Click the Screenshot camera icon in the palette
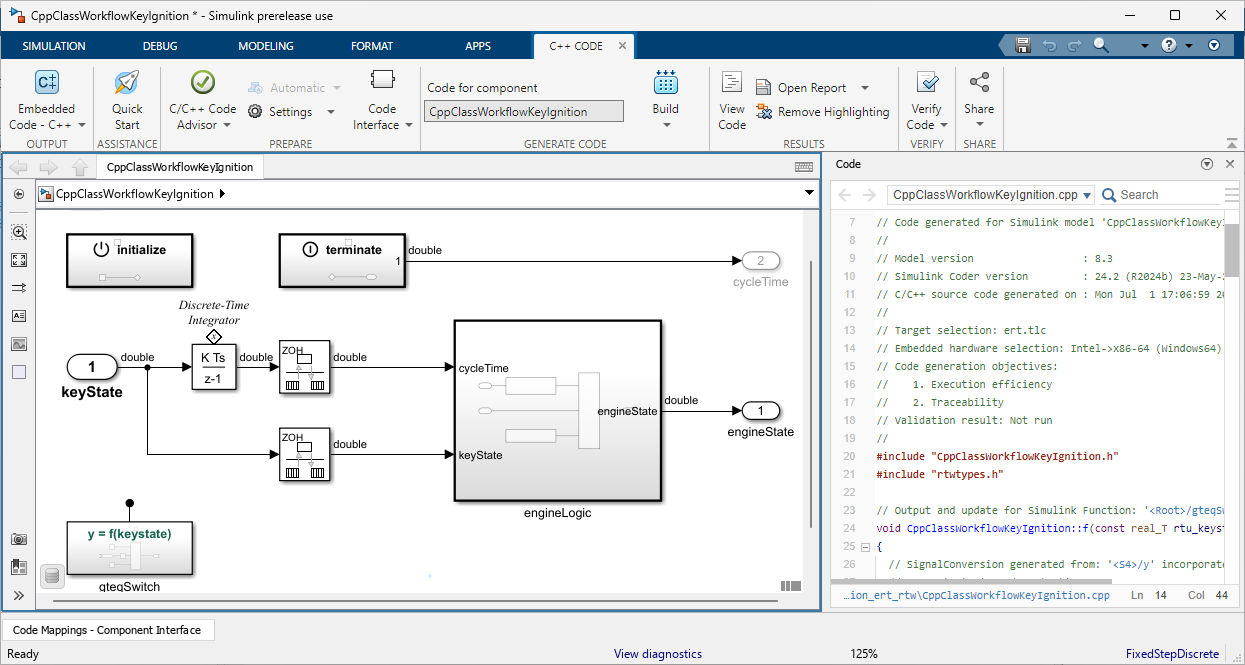The image size is (1245, 665). coord(19,539)
